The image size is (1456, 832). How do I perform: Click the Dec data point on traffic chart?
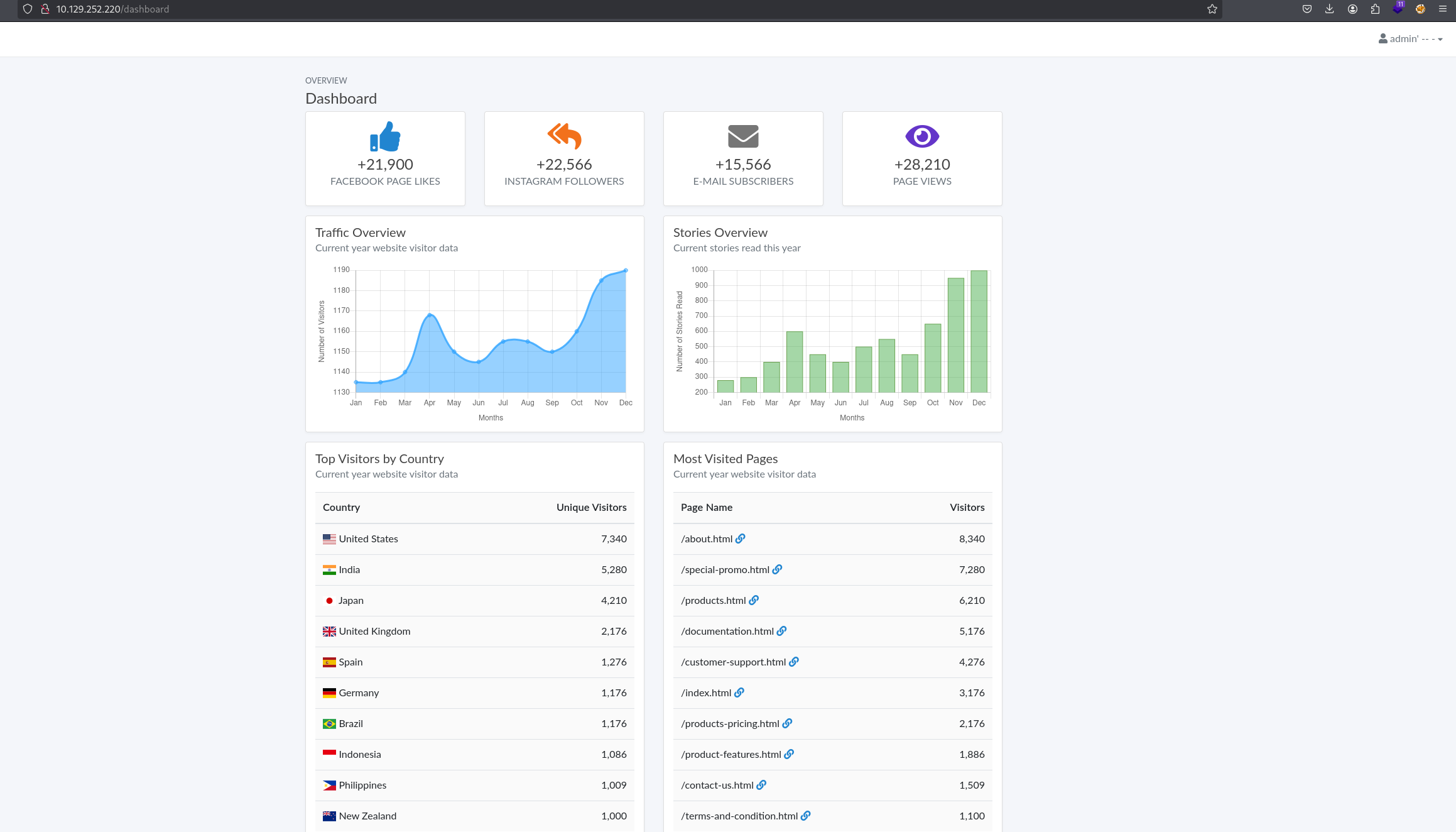(x=626, y=270)
